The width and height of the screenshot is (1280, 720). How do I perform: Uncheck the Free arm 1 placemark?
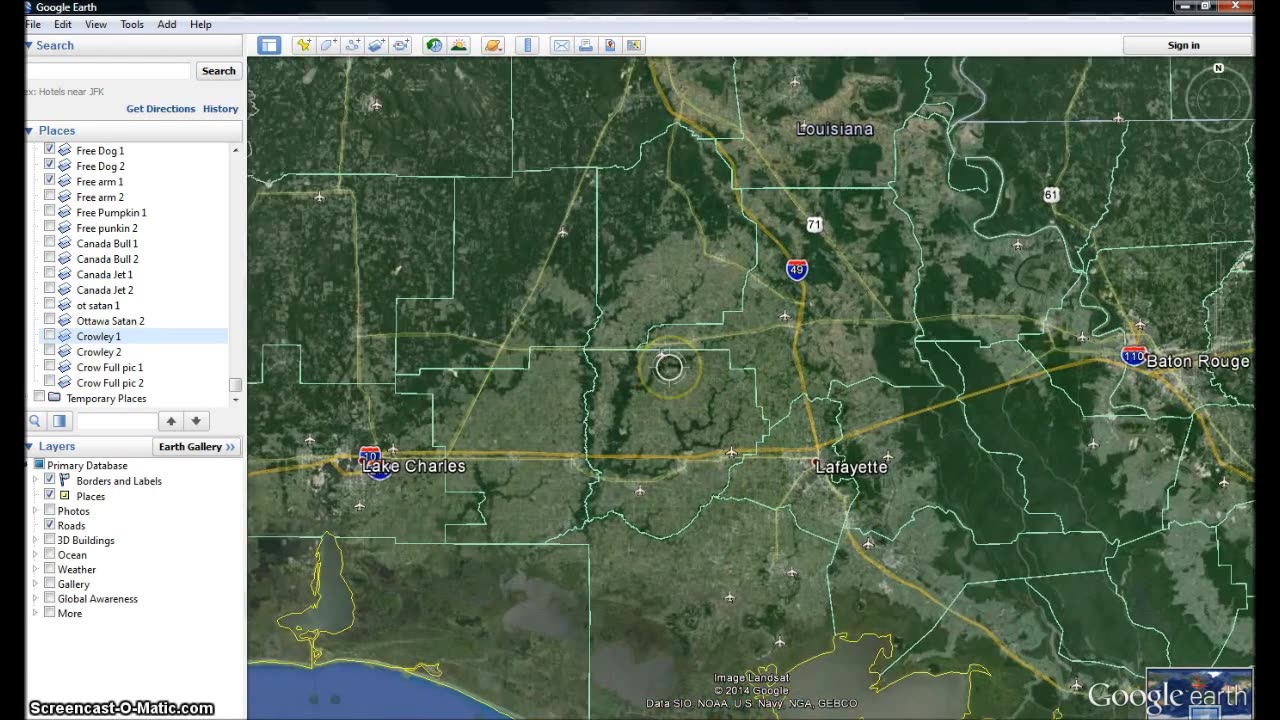click(x=50, y=180)
